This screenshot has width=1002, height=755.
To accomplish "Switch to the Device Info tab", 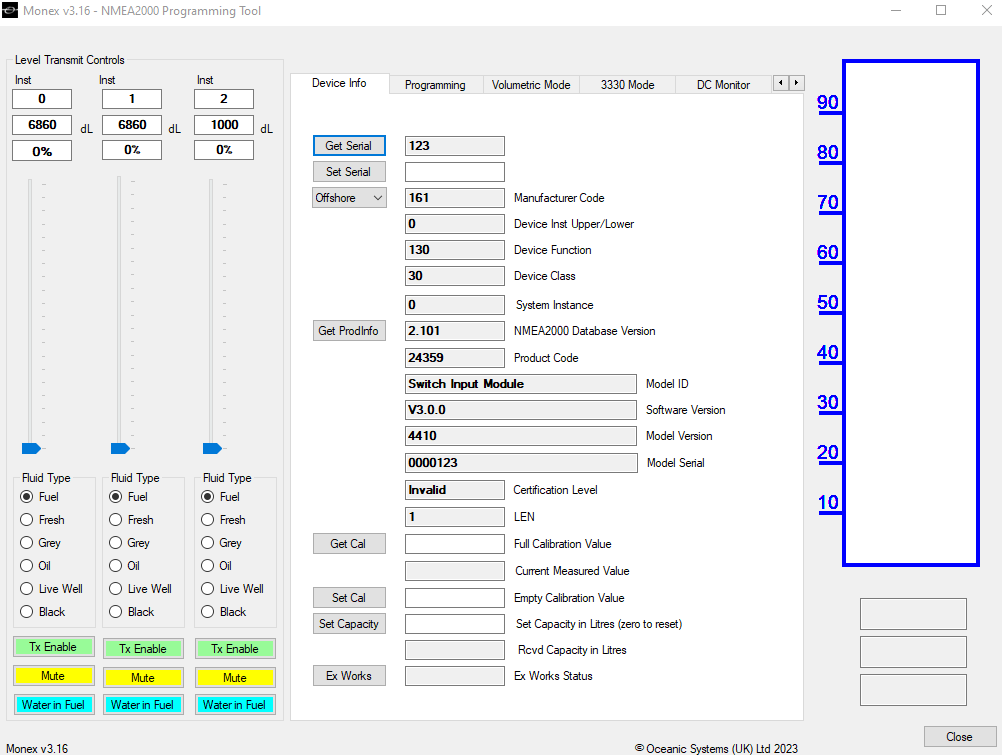I will (x=339, y=83).
